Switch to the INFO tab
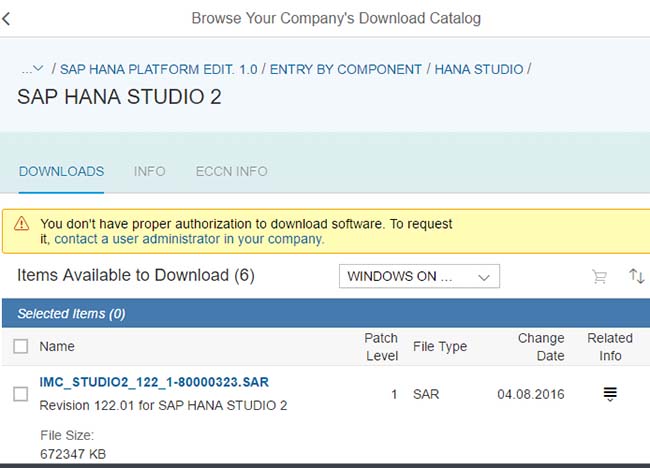Image resolution: width=650 pixels, height=468 pixels. (150, 171)
